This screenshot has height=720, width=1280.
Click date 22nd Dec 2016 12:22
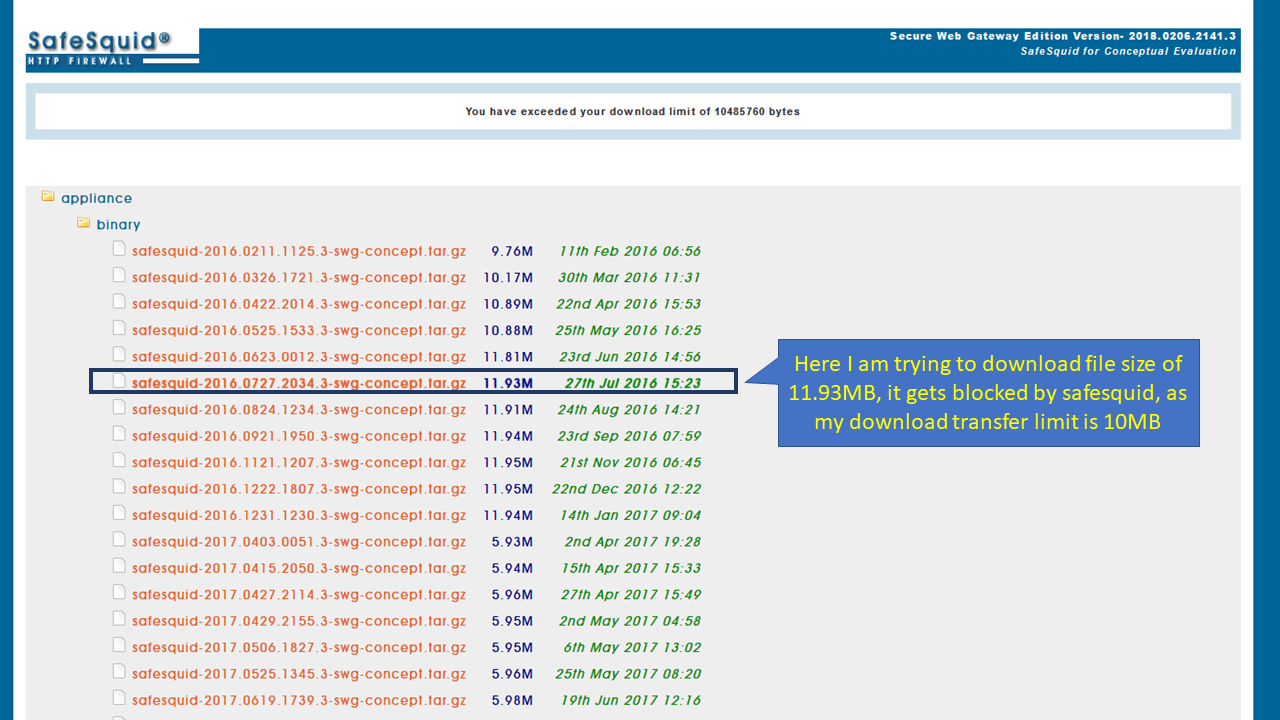pos(627,489)
